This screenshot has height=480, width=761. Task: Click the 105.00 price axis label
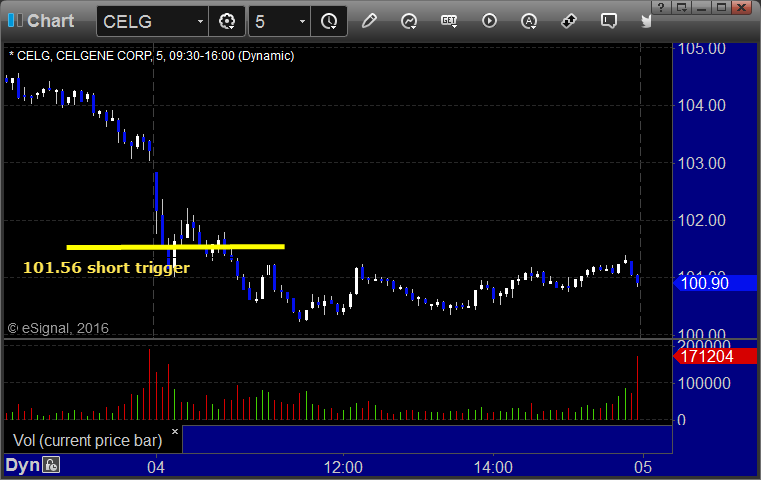(701, 49)
